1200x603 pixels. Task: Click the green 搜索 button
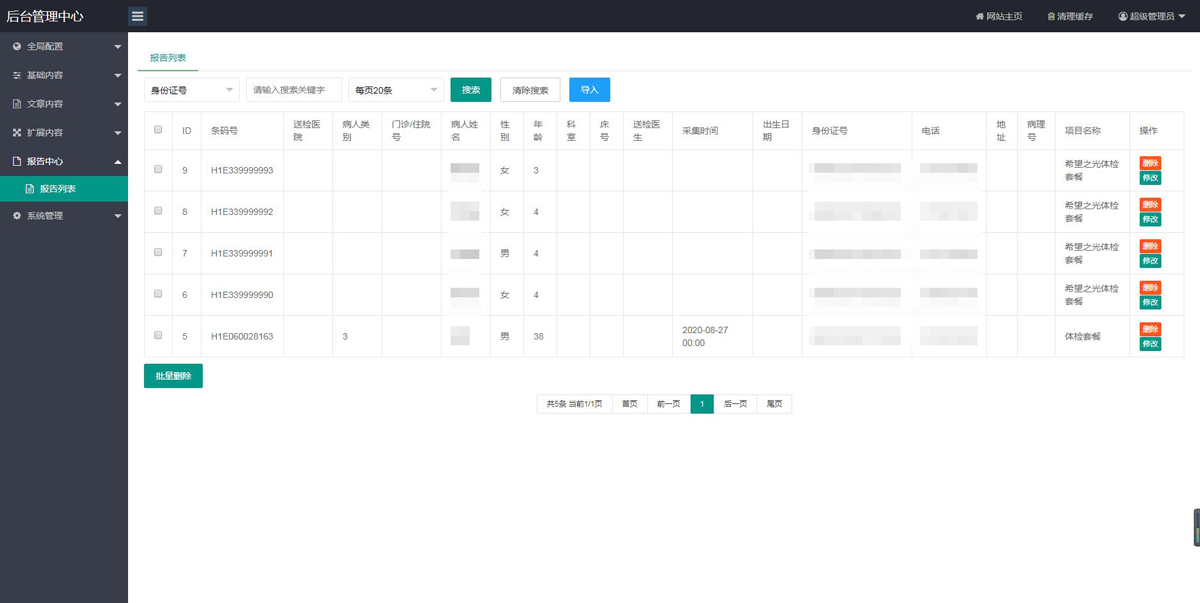pyautogui.click(x=471, y=90)
